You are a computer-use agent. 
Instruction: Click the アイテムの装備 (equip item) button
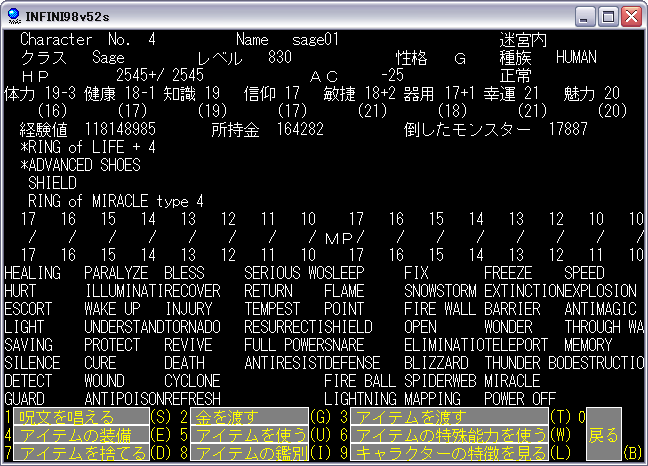(x=81, y=435)
